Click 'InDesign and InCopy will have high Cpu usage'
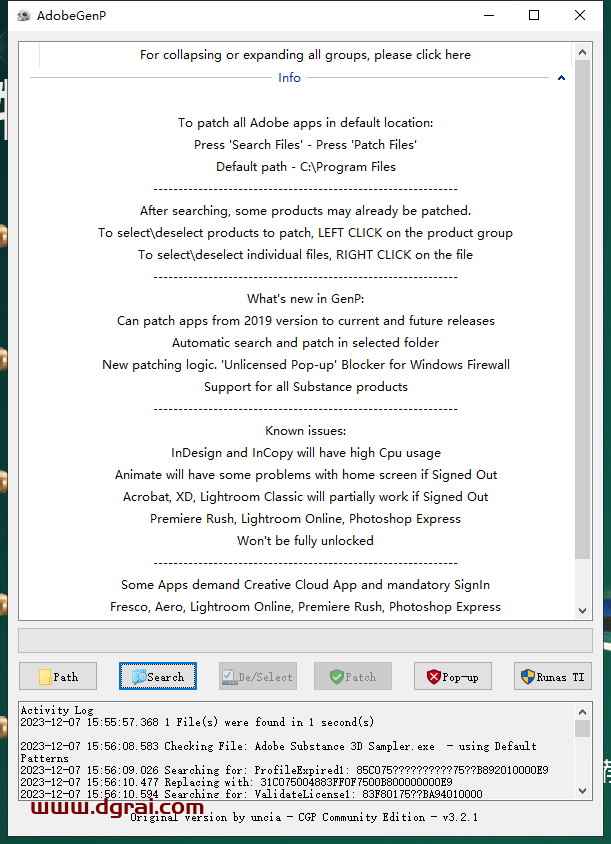Screen dimensions: 611x844 point(306,453)
